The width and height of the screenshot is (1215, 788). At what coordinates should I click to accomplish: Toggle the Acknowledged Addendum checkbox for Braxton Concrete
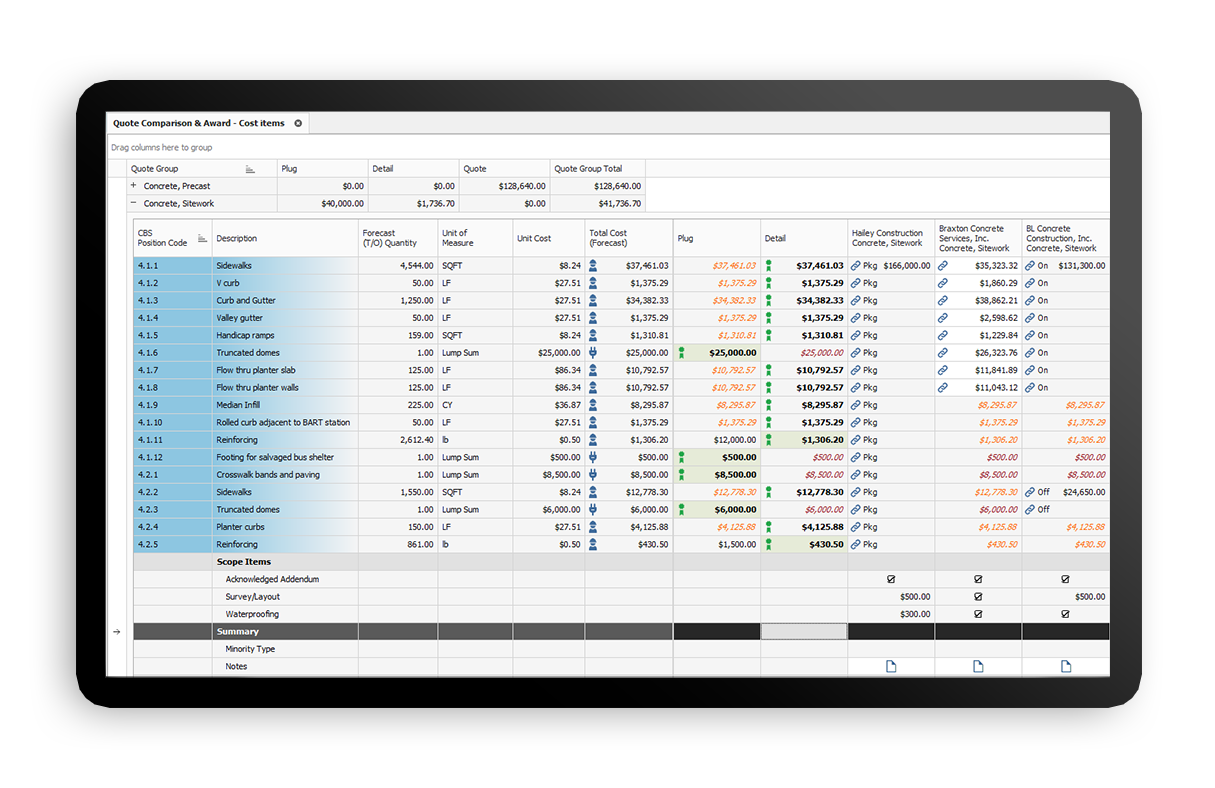tap(977, 578)
